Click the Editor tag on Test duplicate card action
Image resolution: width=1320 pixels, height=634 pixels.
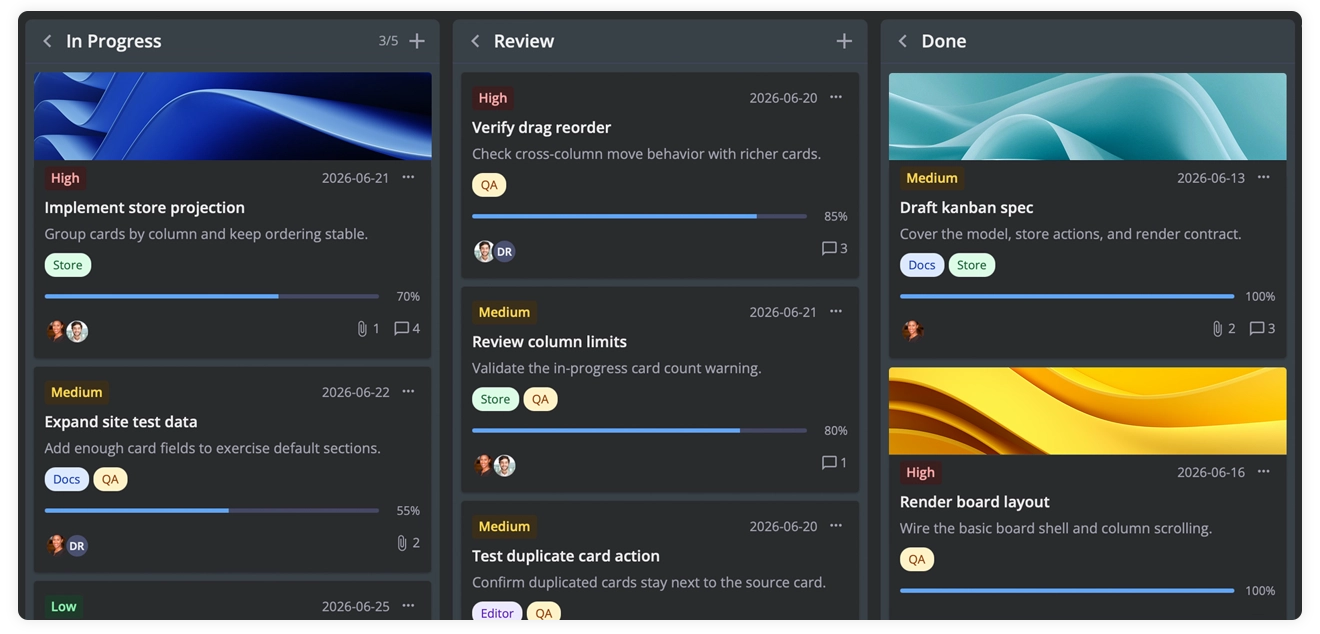[497, 613]
